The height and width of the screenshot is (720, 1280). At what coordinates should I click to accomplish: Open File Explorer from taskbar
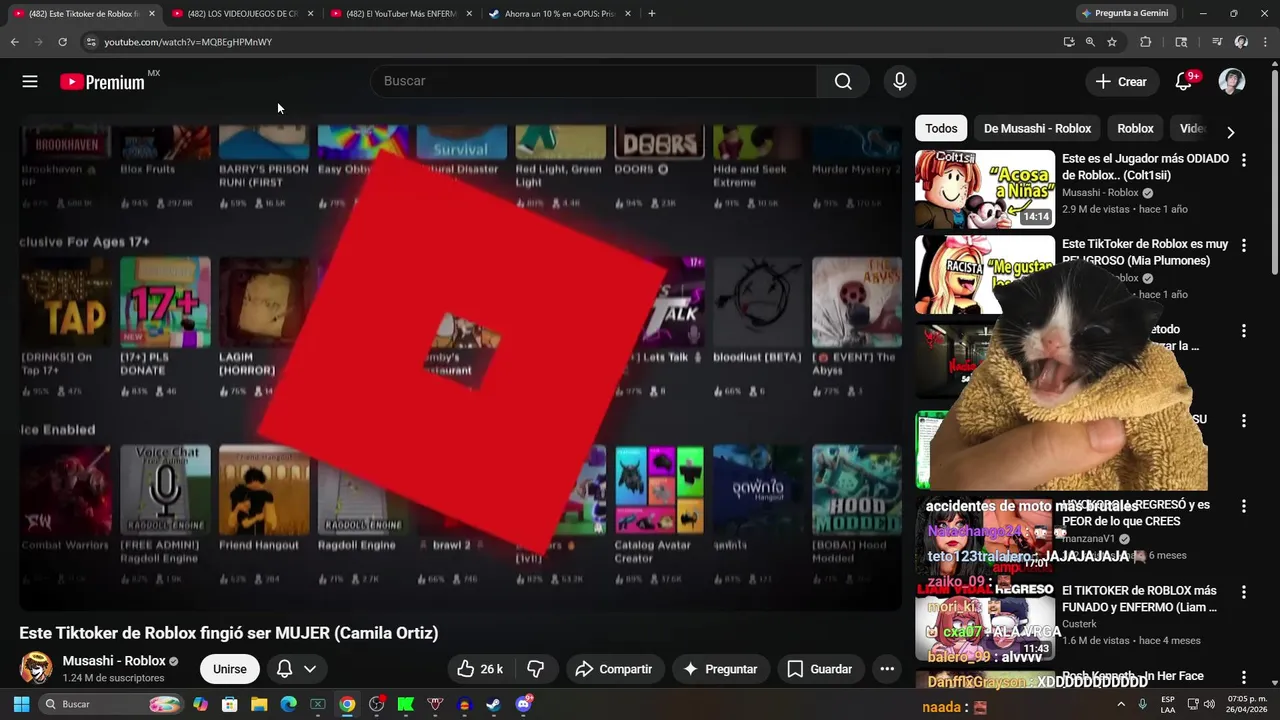coord(259,705)
